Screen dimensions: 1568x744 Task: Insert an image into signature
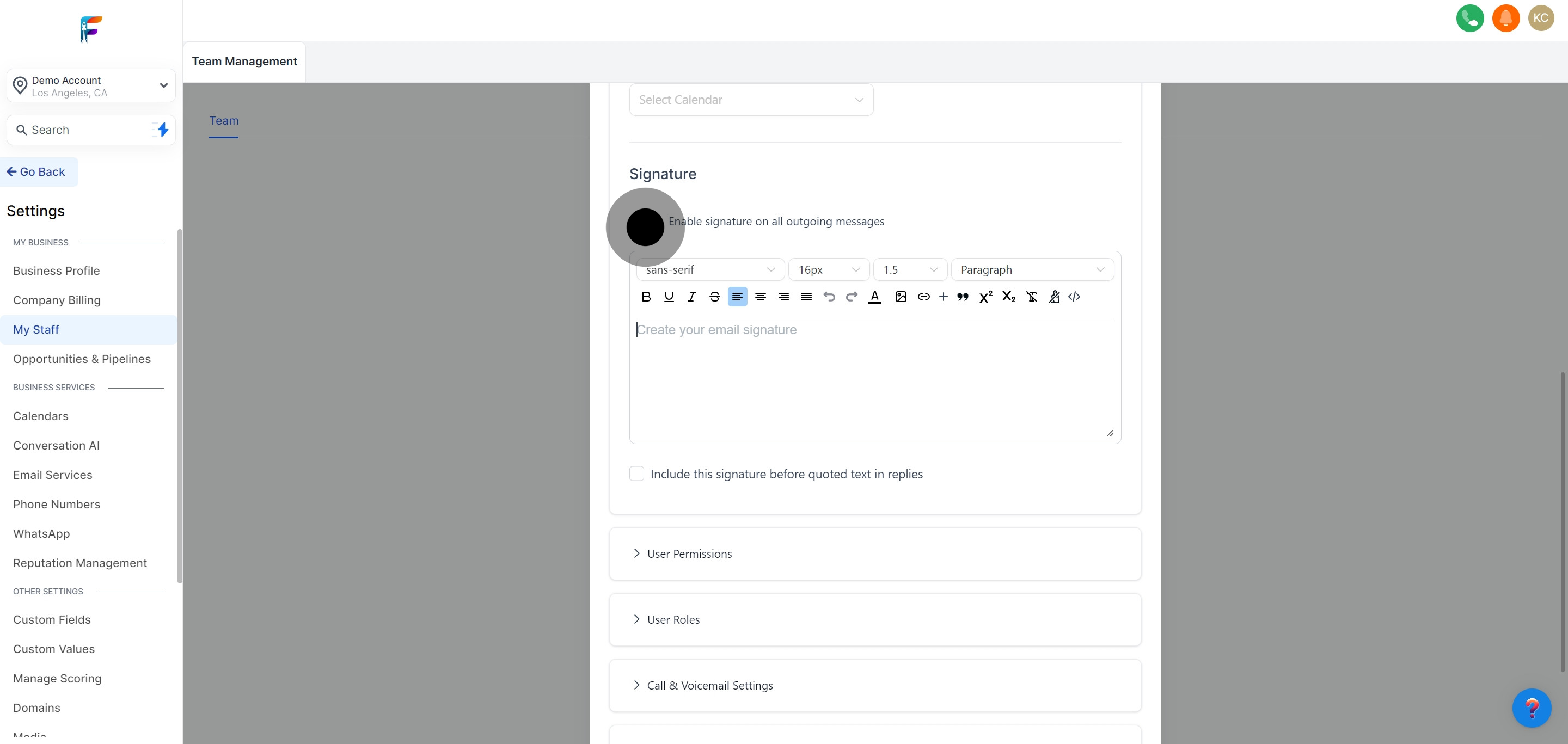pyautogui.click(x=901, y=297)
